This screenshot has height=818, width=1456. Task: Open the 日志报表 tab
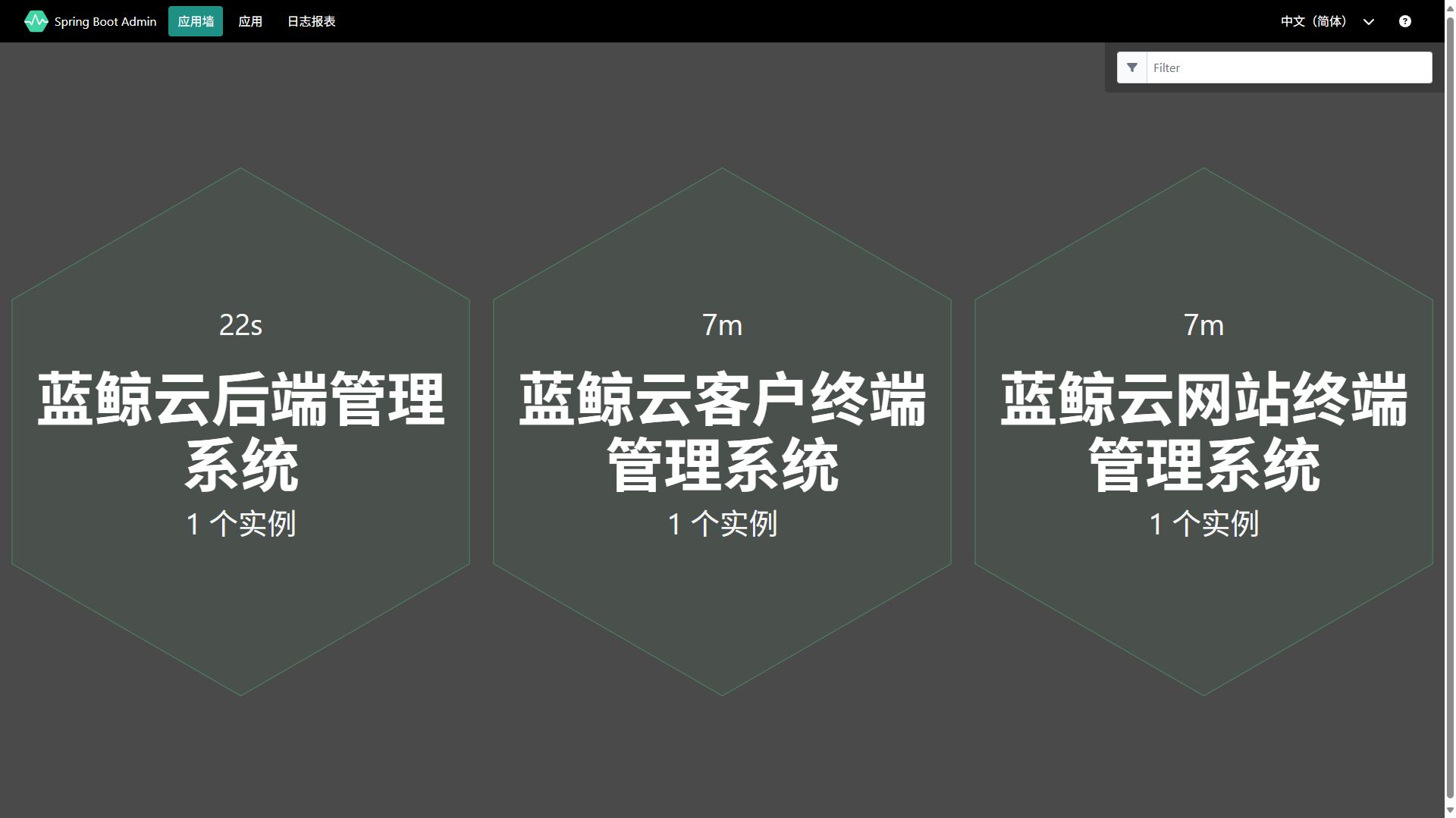point(311,21)
